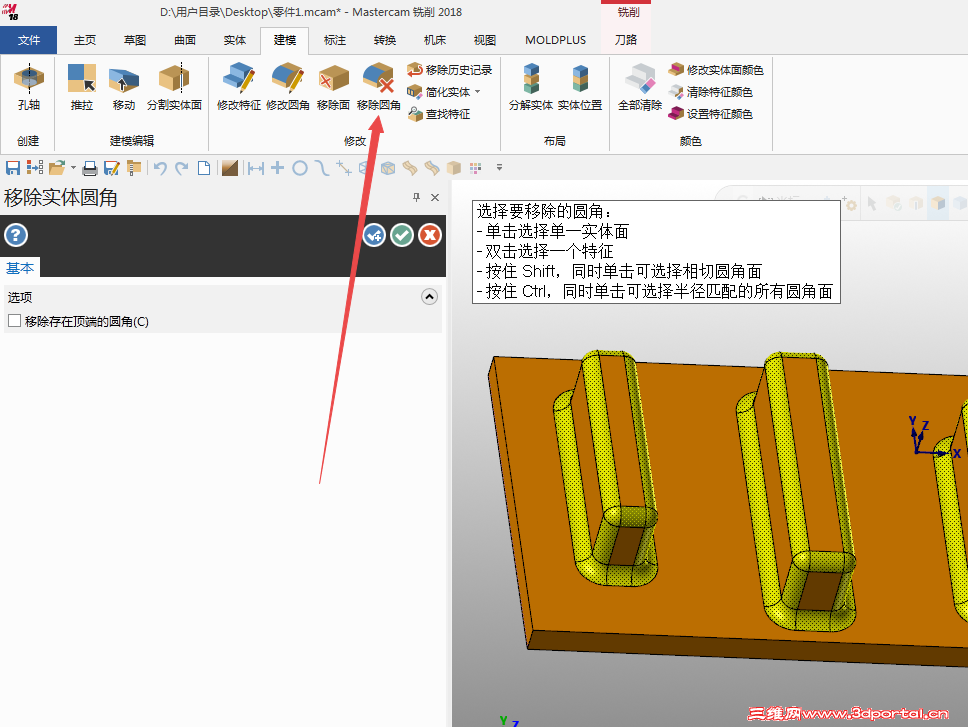Click the green checkmark OK button
The width and height of the screenshot is (968, 727).
tap(402, 235)
